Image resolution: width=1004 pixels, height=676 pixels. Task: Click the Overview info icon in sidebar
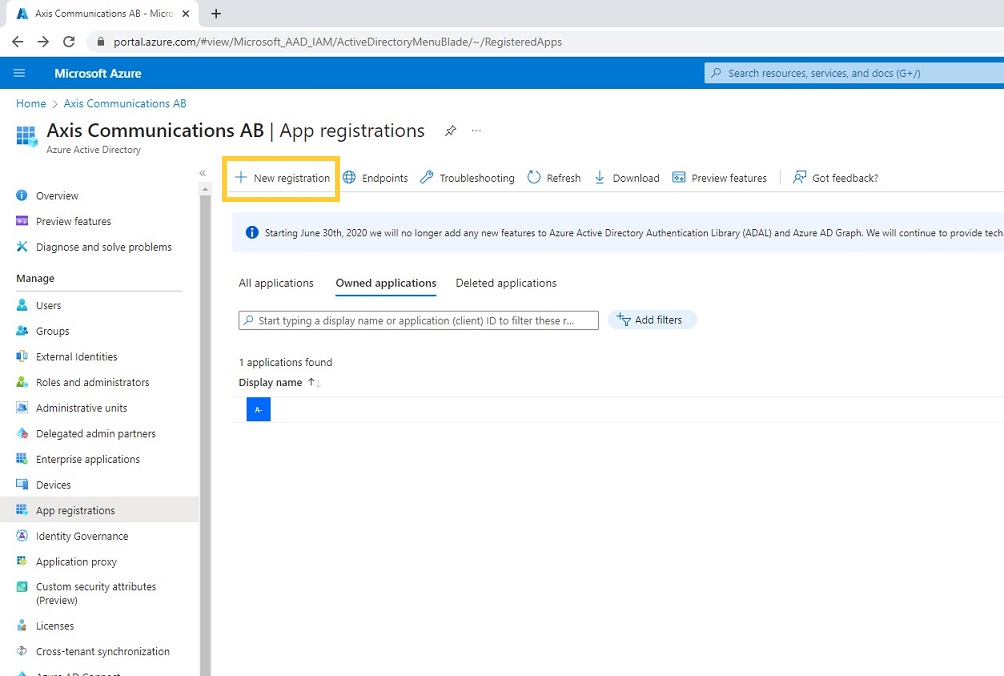[x=22, y=195]
